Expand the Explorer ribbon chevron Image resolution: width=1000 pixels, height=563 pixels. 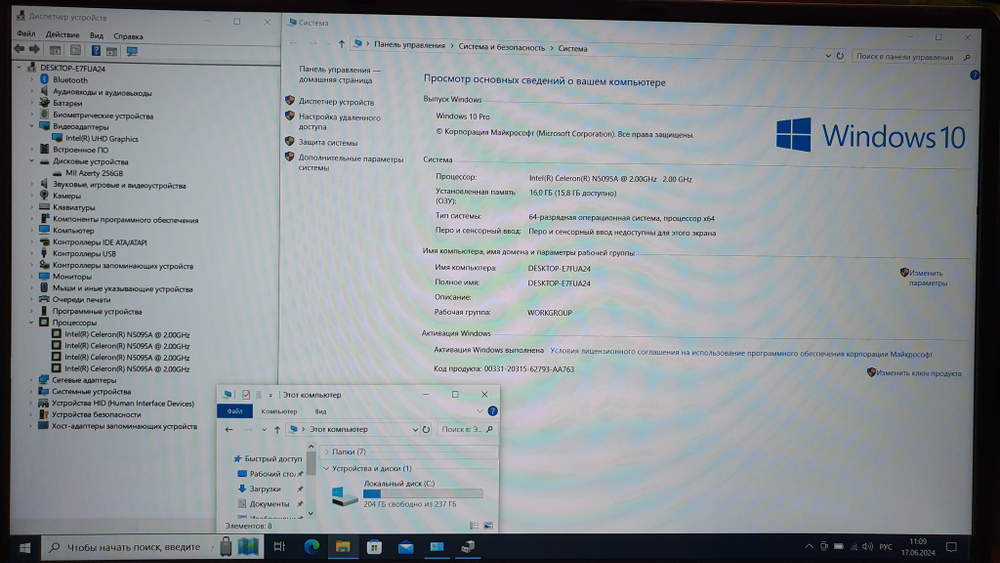click(x=480, y=411)
